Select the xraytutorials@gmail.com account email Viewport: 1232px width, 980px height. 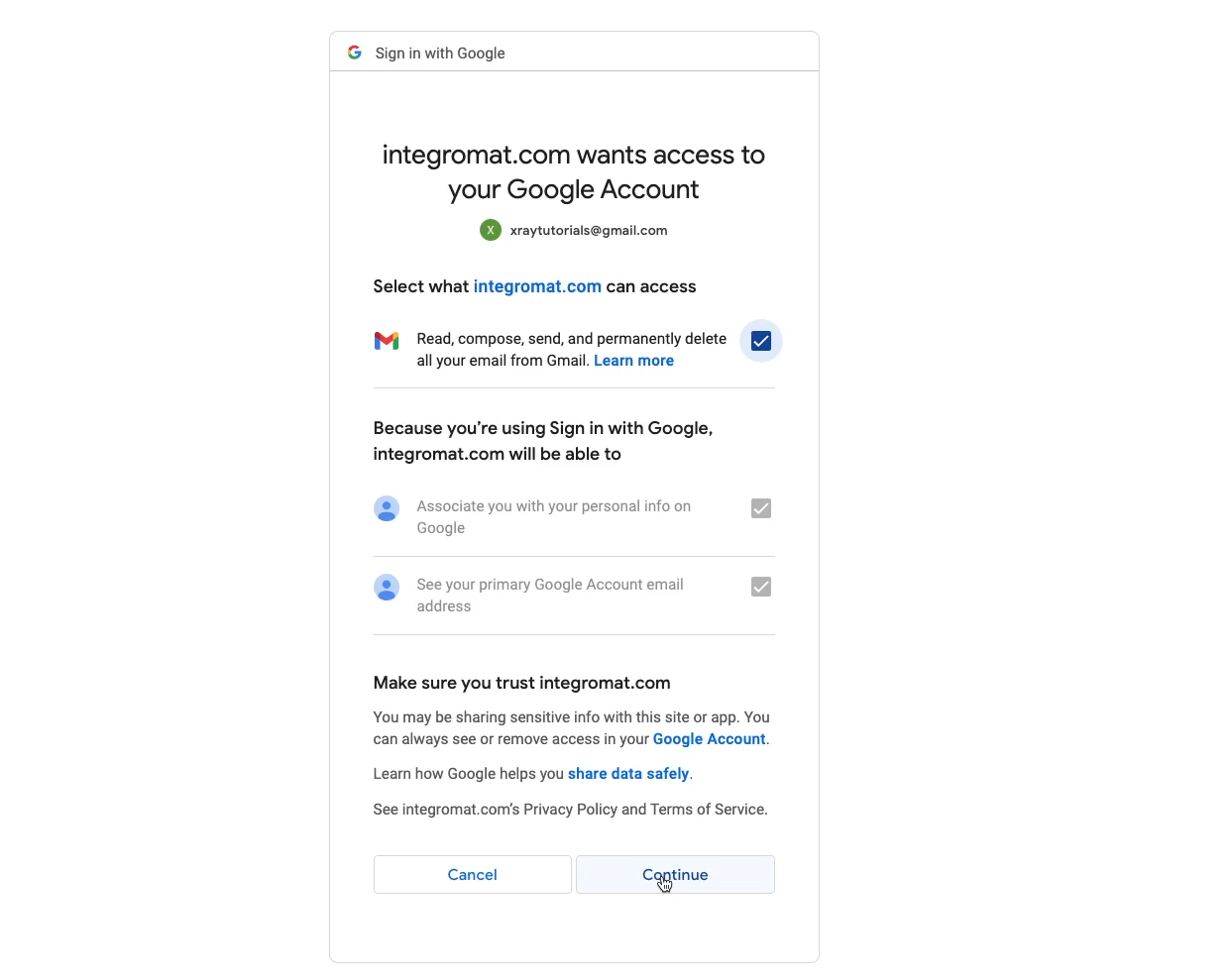(589, 230)
